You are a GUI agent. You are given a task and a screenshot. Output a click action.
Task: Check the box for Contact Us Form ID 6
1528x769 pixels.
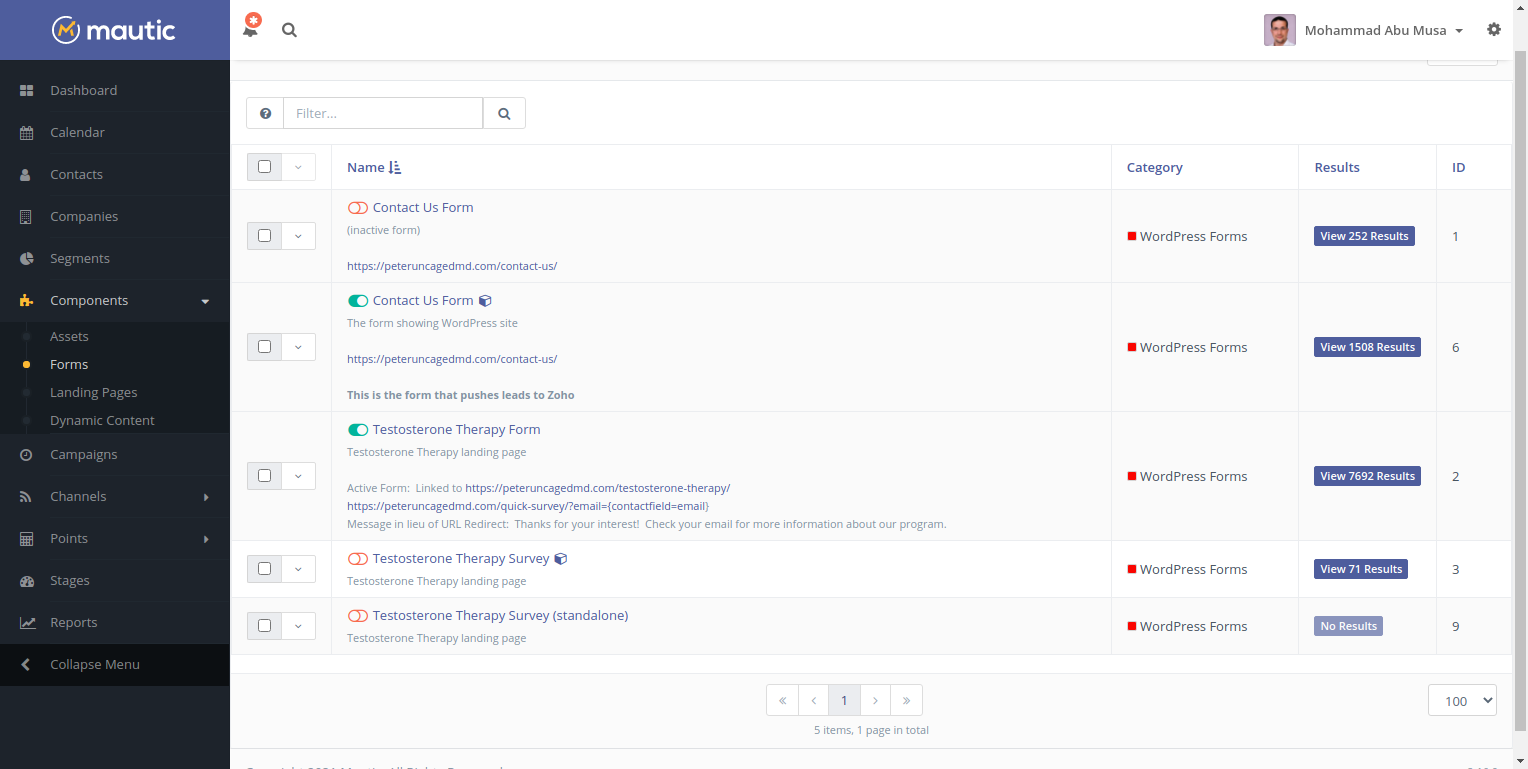click(x=264, y=347)
